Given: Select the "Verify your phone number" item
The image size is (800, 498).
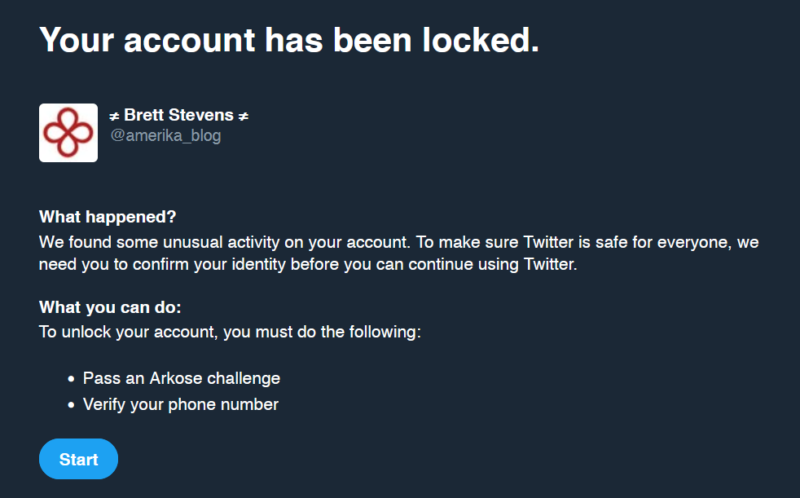Looking at the screenshot, I should [180, 405].
